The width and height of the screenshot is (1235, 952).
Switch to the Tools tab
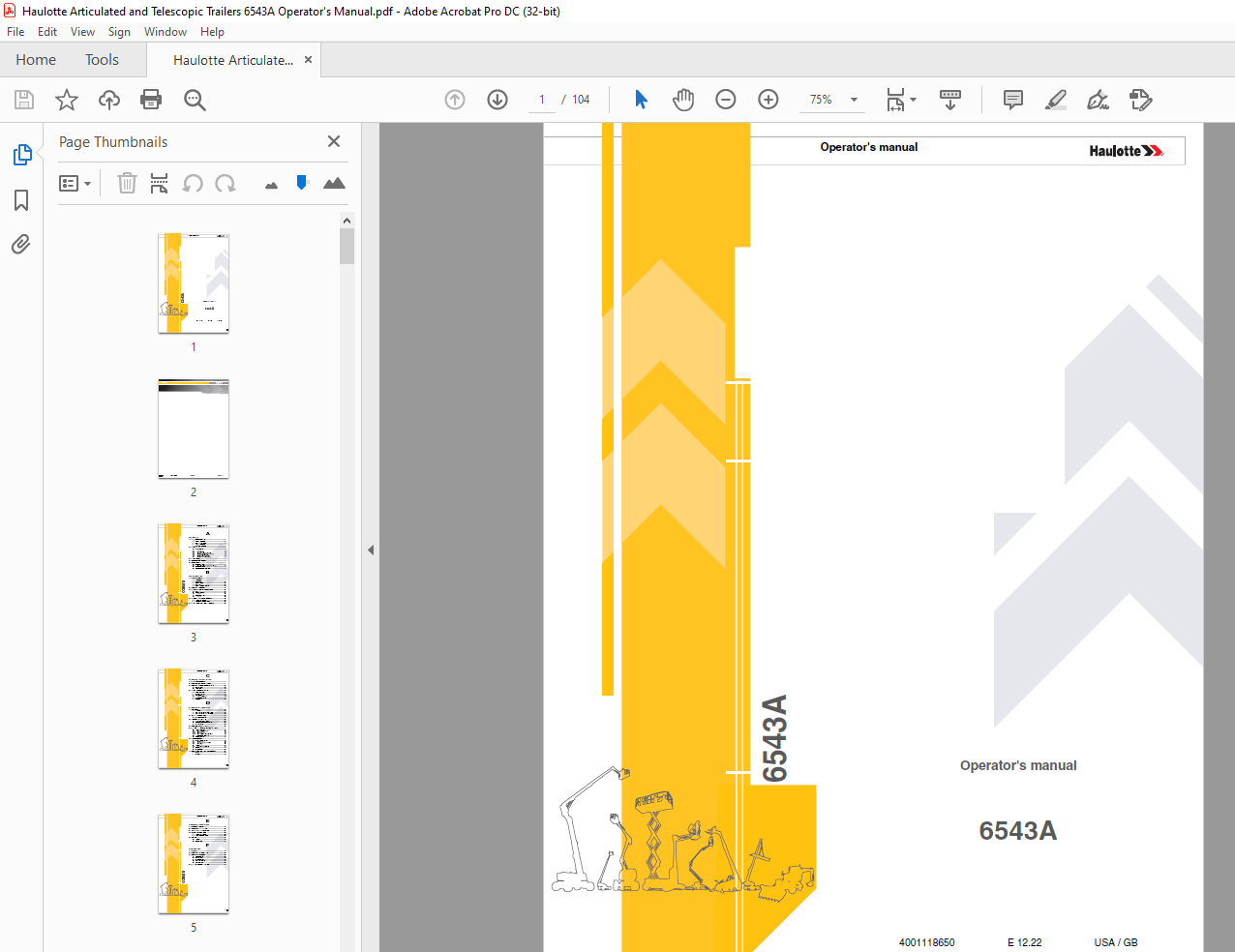pos(102,60)
